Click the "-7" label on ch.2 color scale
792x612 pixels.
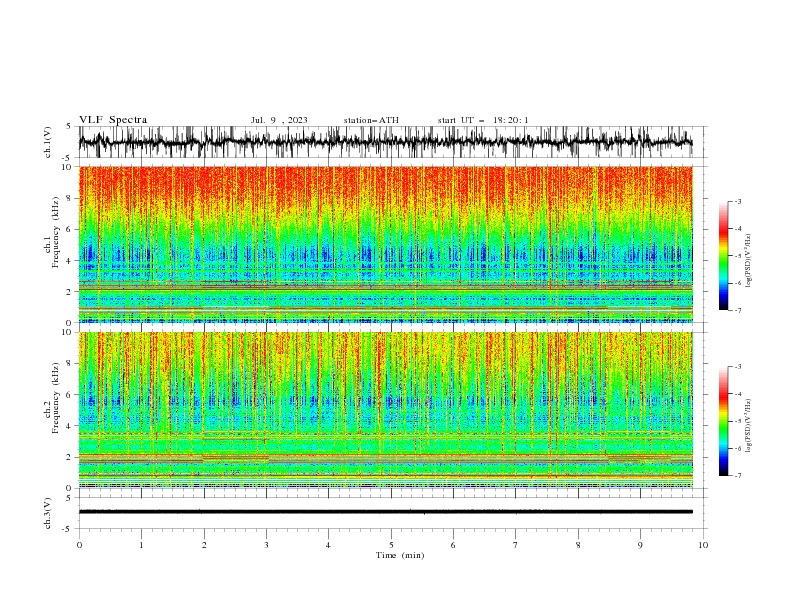(x=738, y=476)
